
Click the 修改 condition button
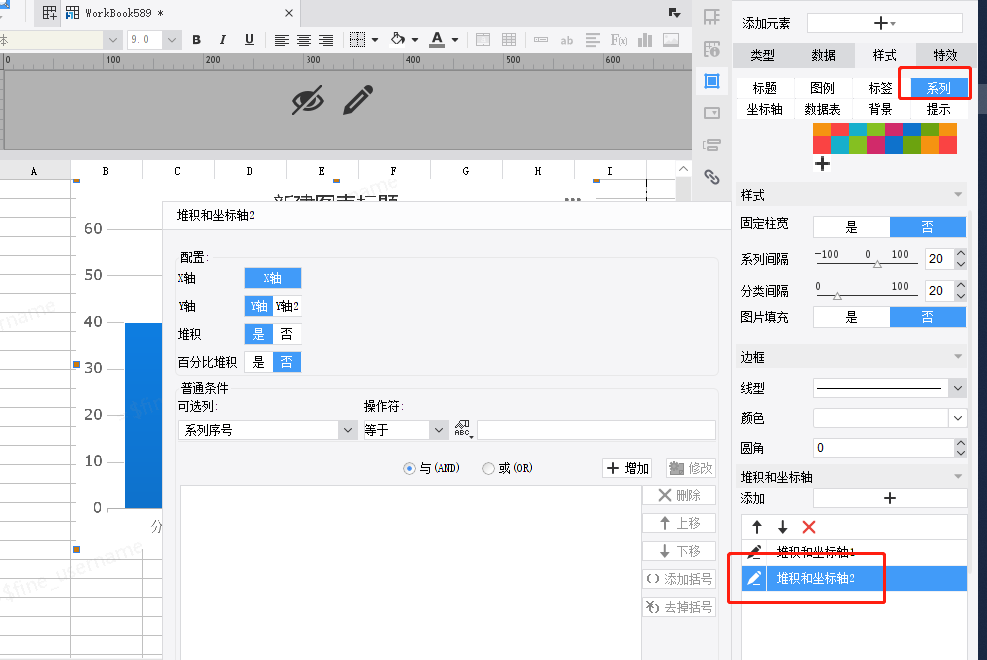click(691, 468)
